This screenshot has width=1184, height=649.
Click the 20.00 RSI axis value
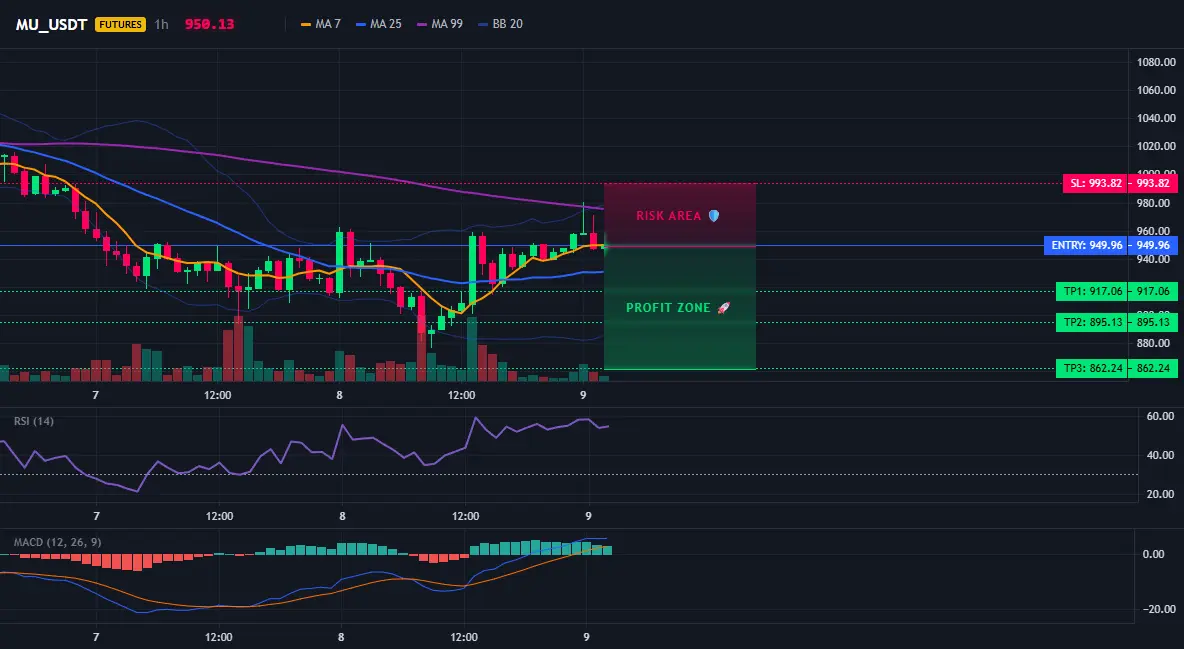pos(1161,494)
